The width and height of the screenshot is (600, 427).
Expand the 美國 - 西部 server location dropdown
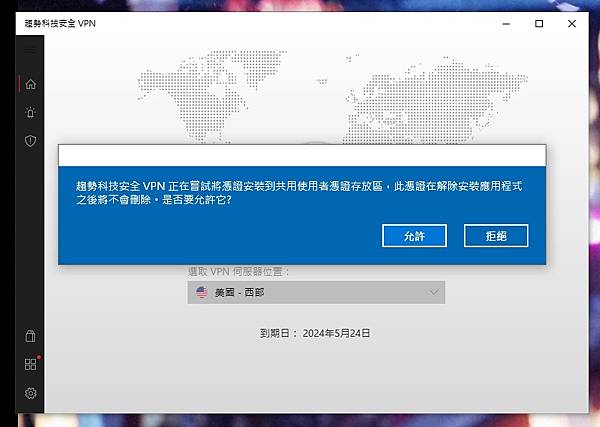[316, 292]
